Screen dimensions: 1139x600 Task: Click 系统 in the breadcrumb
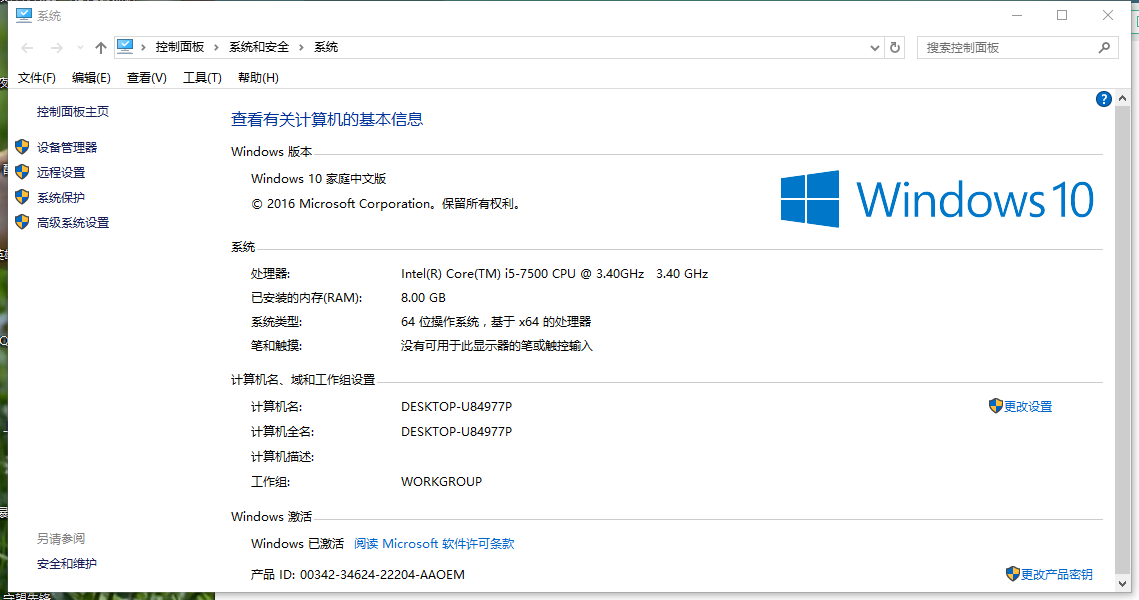pyautogui.click(x=325, y=47)
